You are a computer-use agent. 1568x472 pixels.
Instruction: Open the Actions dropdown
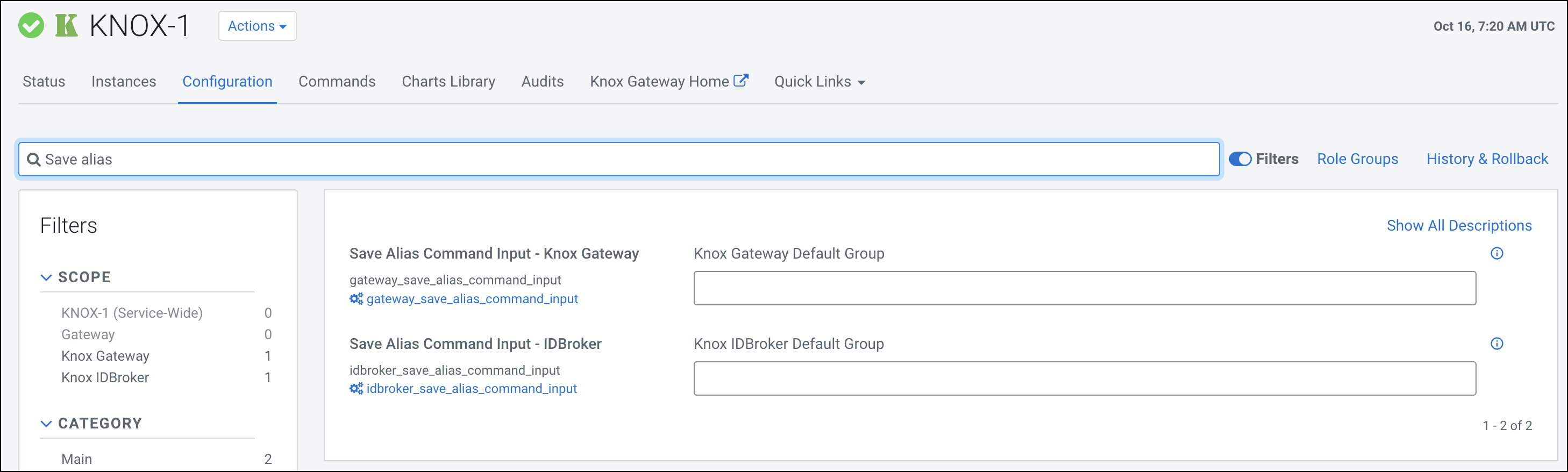(257, 26)
